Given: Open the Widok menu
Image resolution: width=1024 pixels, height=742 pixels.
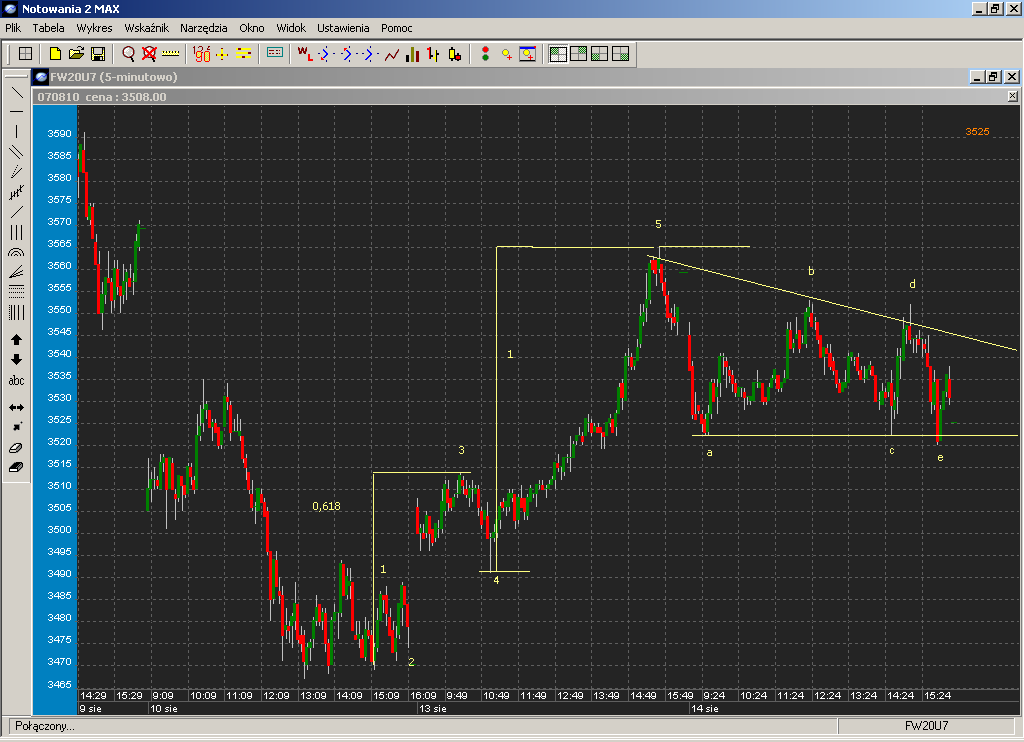Looking at the screenshot, I should 291,28.
